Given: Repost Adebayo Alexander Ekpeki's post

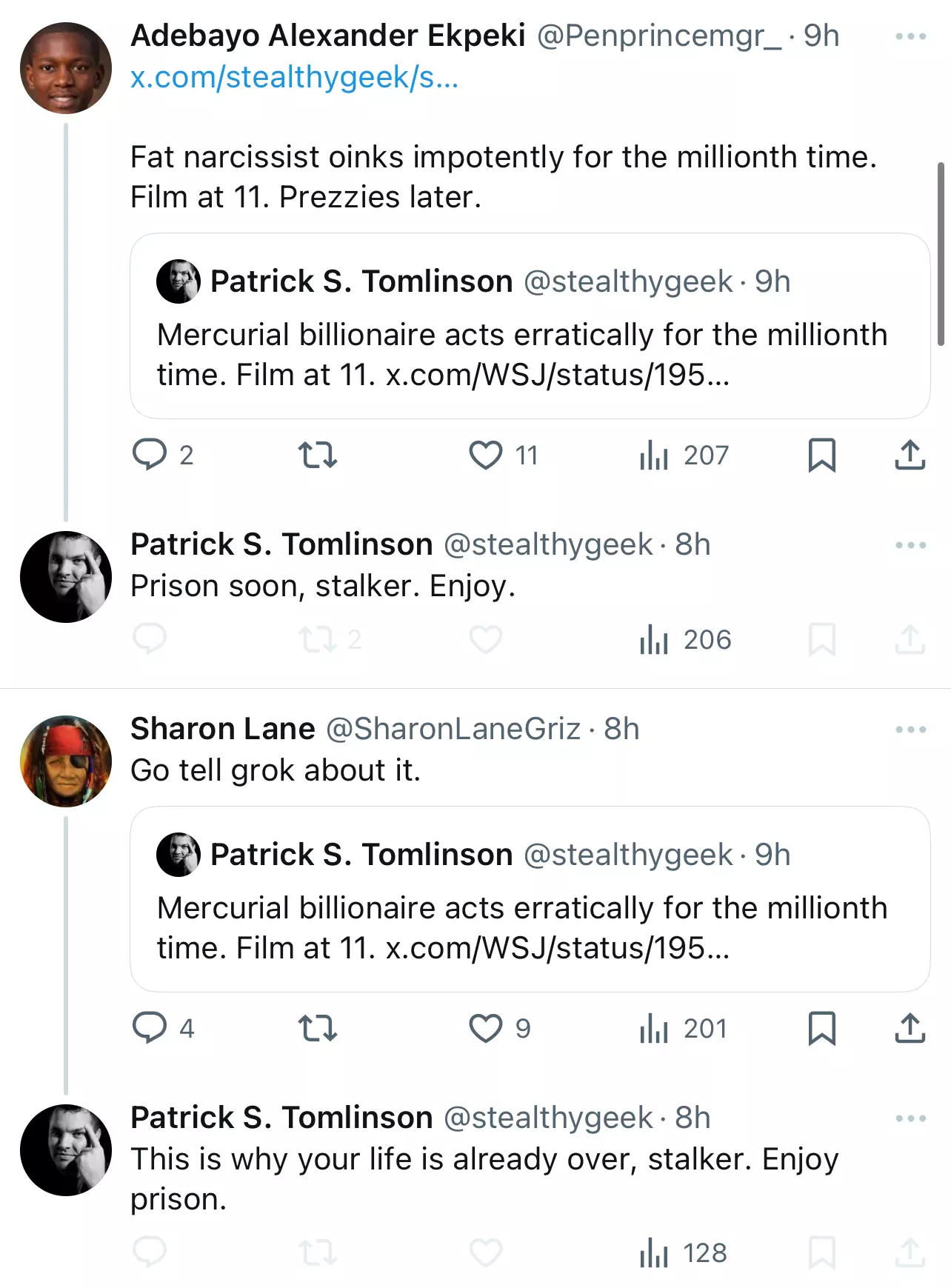Looking at the screenshot, I should tap(318, 455).
